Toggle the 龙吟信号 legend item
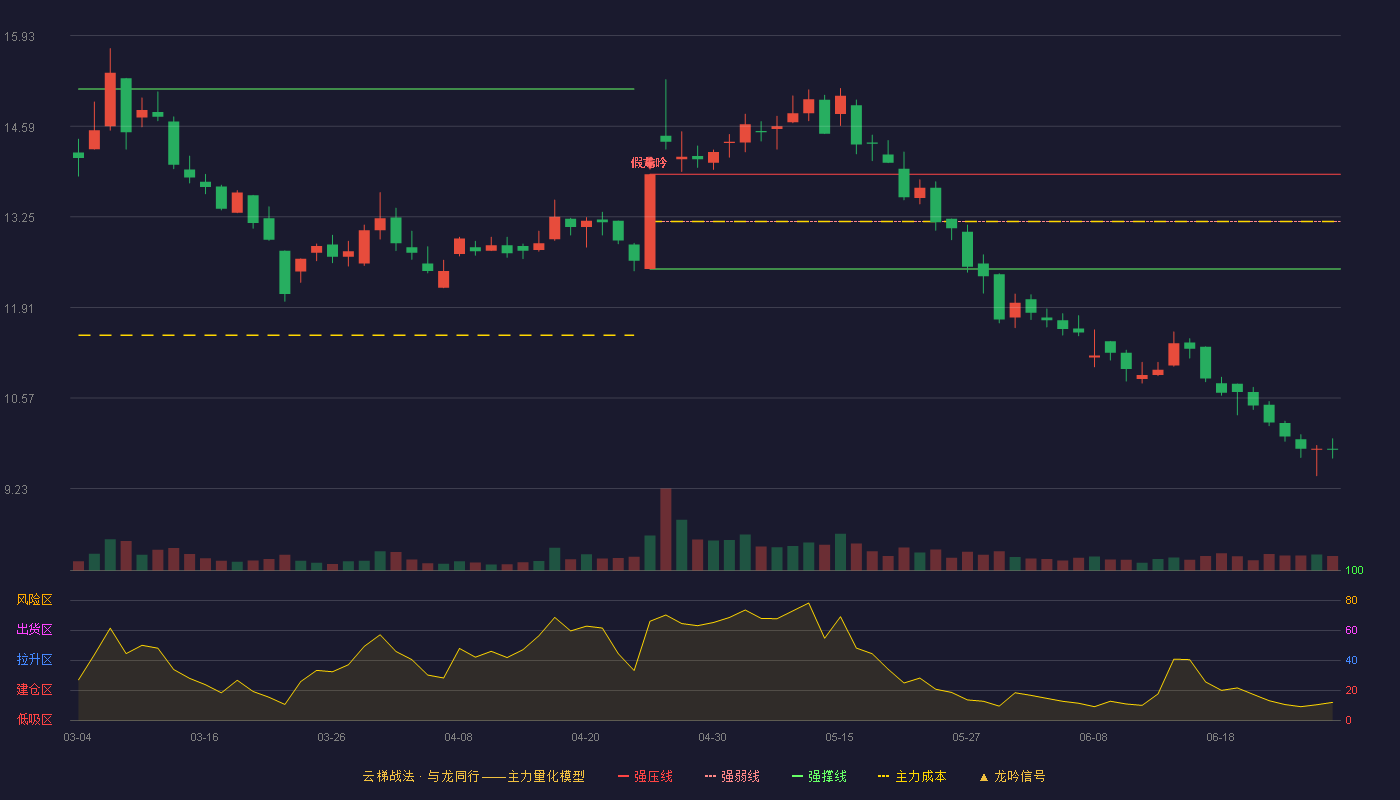1400x800 pixels. coord(1012,776)
